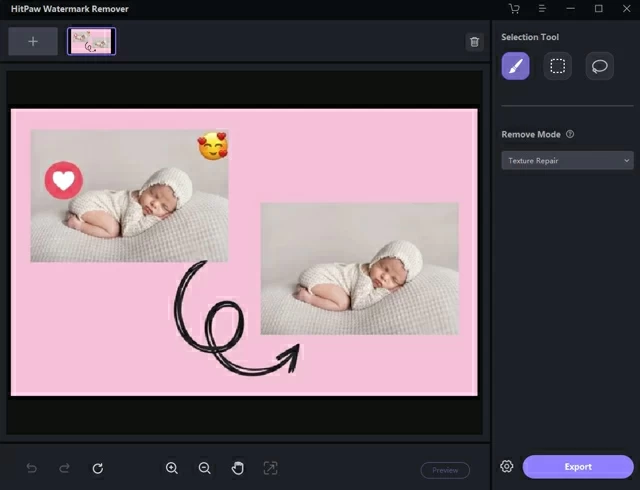Screen dimensions: 640x490
Task: Click the redo arrow icon
Action: click(64, 468)
